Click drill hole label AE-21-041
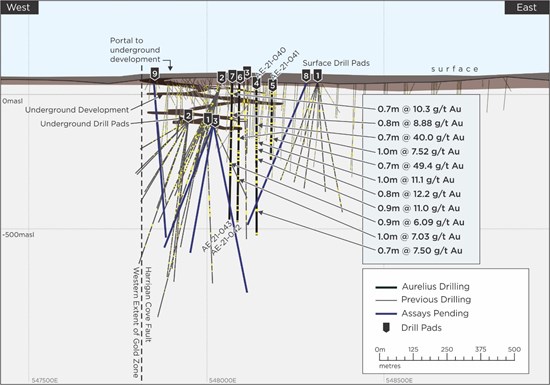Screen dimensions: 550x385 286,64
